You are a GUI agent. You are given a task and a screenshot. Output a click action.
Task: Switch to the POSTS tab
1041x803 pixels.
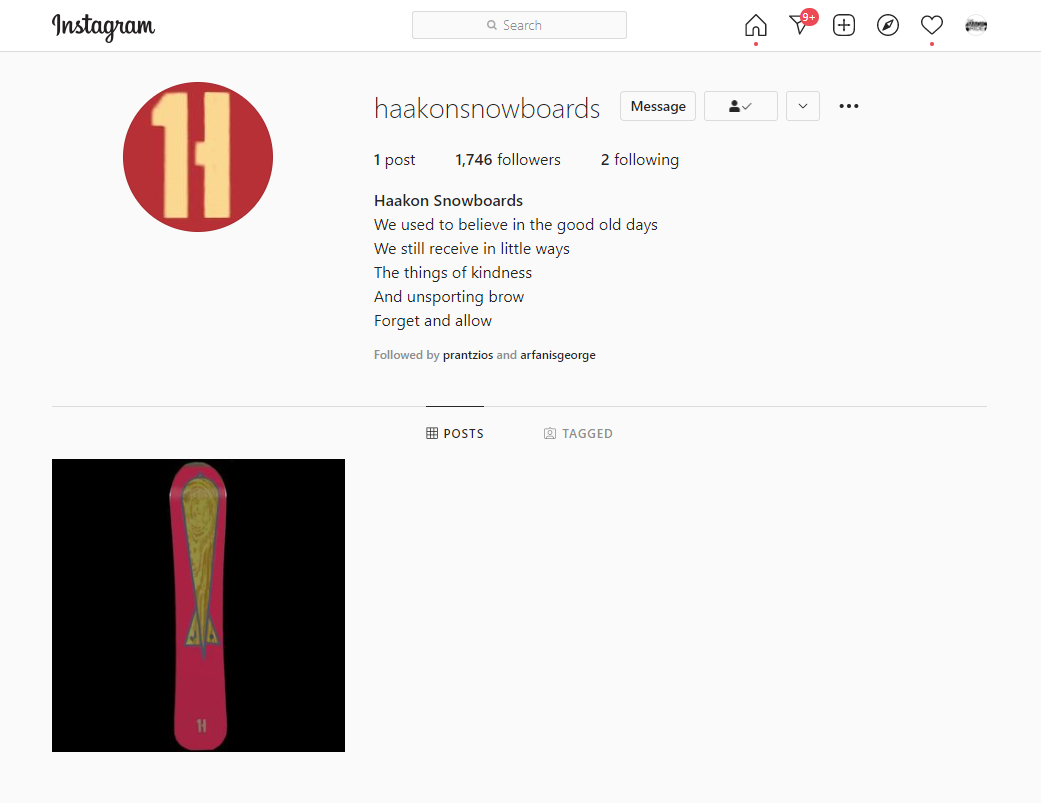[455, 433]
